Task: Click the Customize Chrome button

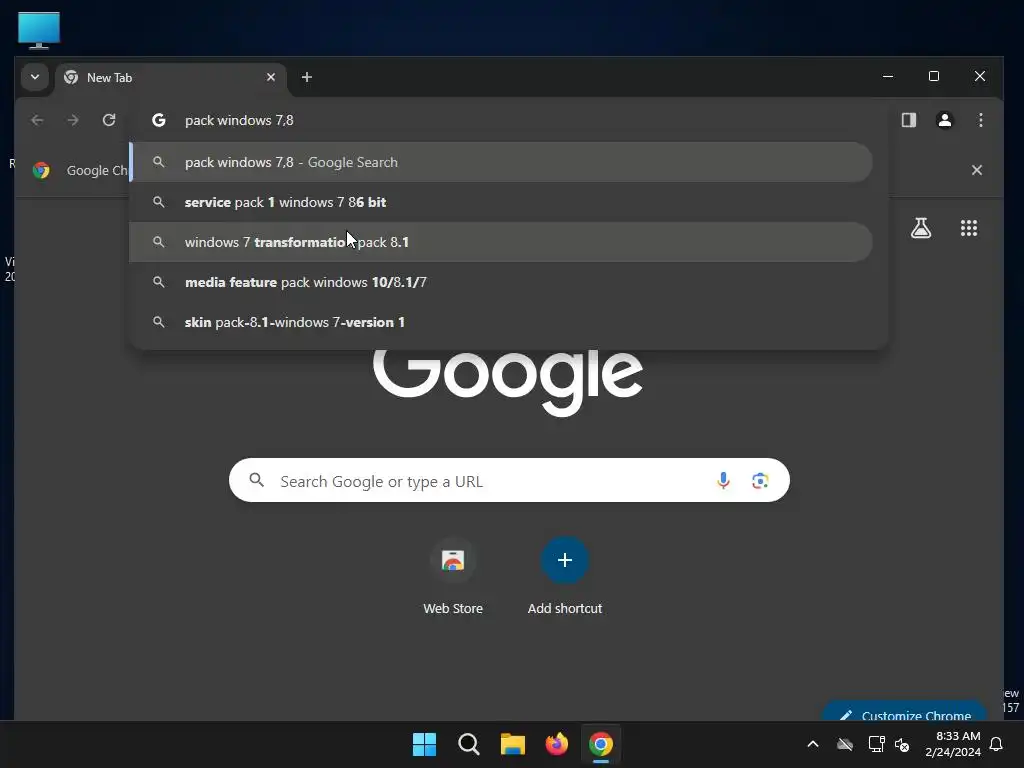Action: tap(904, 711)
